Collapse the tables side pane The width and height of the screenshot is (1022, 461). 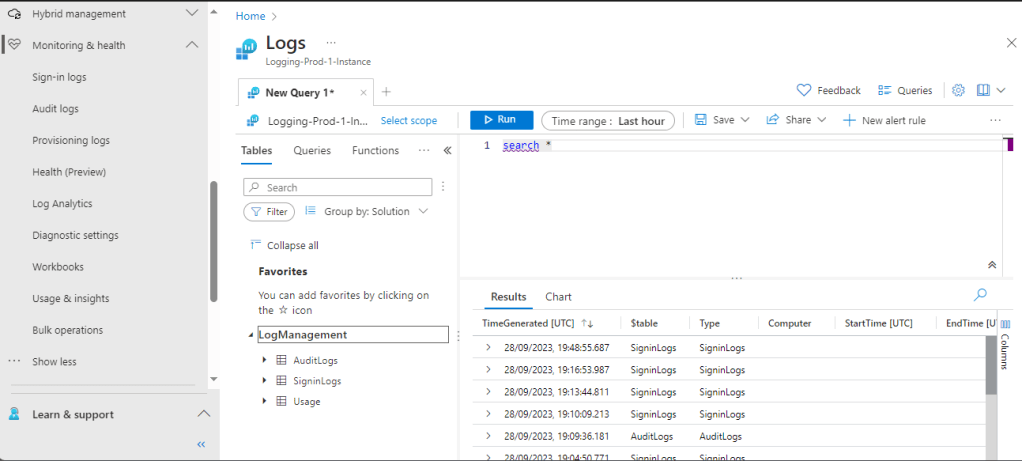[447, 151]
